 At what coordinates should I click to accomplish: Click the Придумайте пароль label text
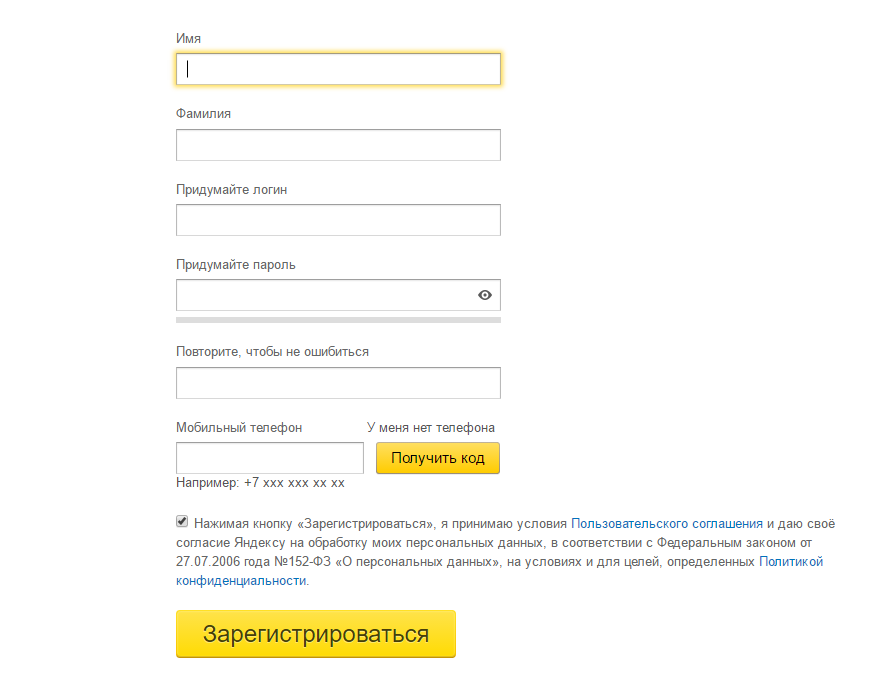235,265
